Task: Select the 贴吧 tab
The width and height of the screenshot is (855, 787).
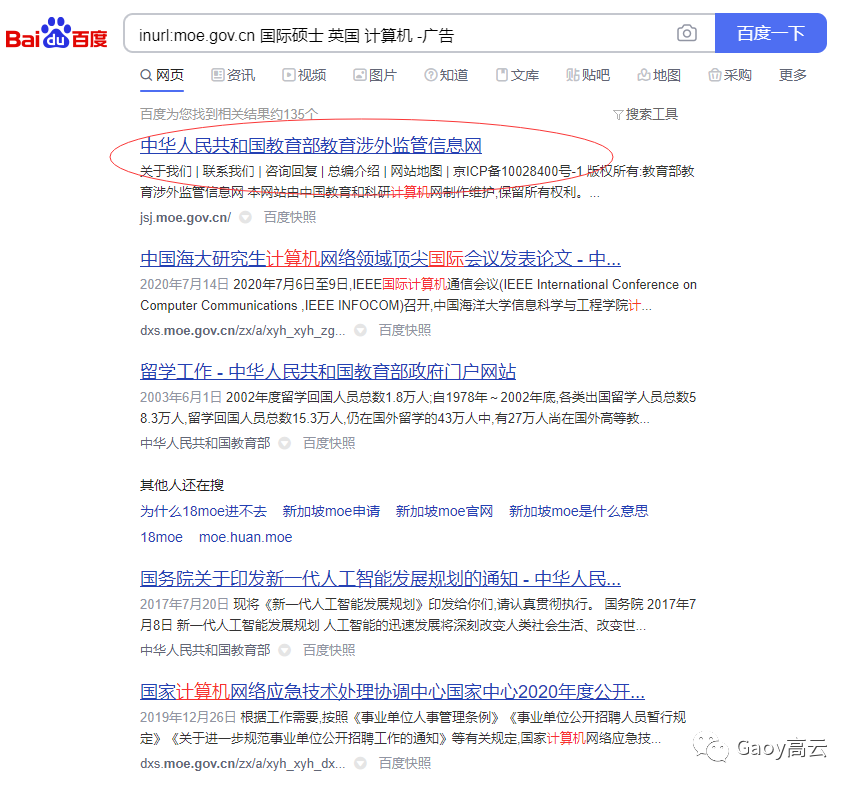Action: click(x=588, y=75)
